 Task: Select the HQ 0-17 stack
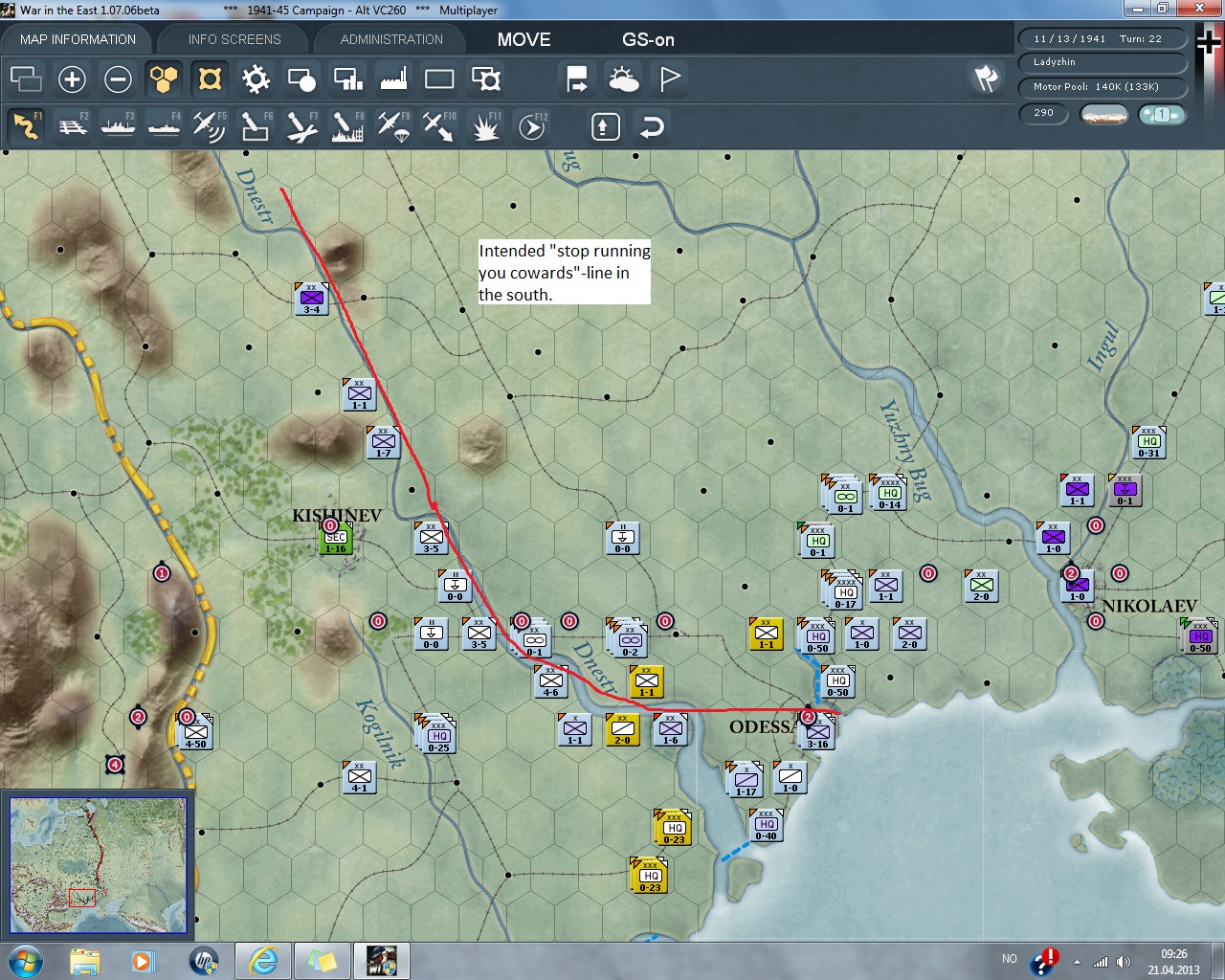(x=843, y=590)
